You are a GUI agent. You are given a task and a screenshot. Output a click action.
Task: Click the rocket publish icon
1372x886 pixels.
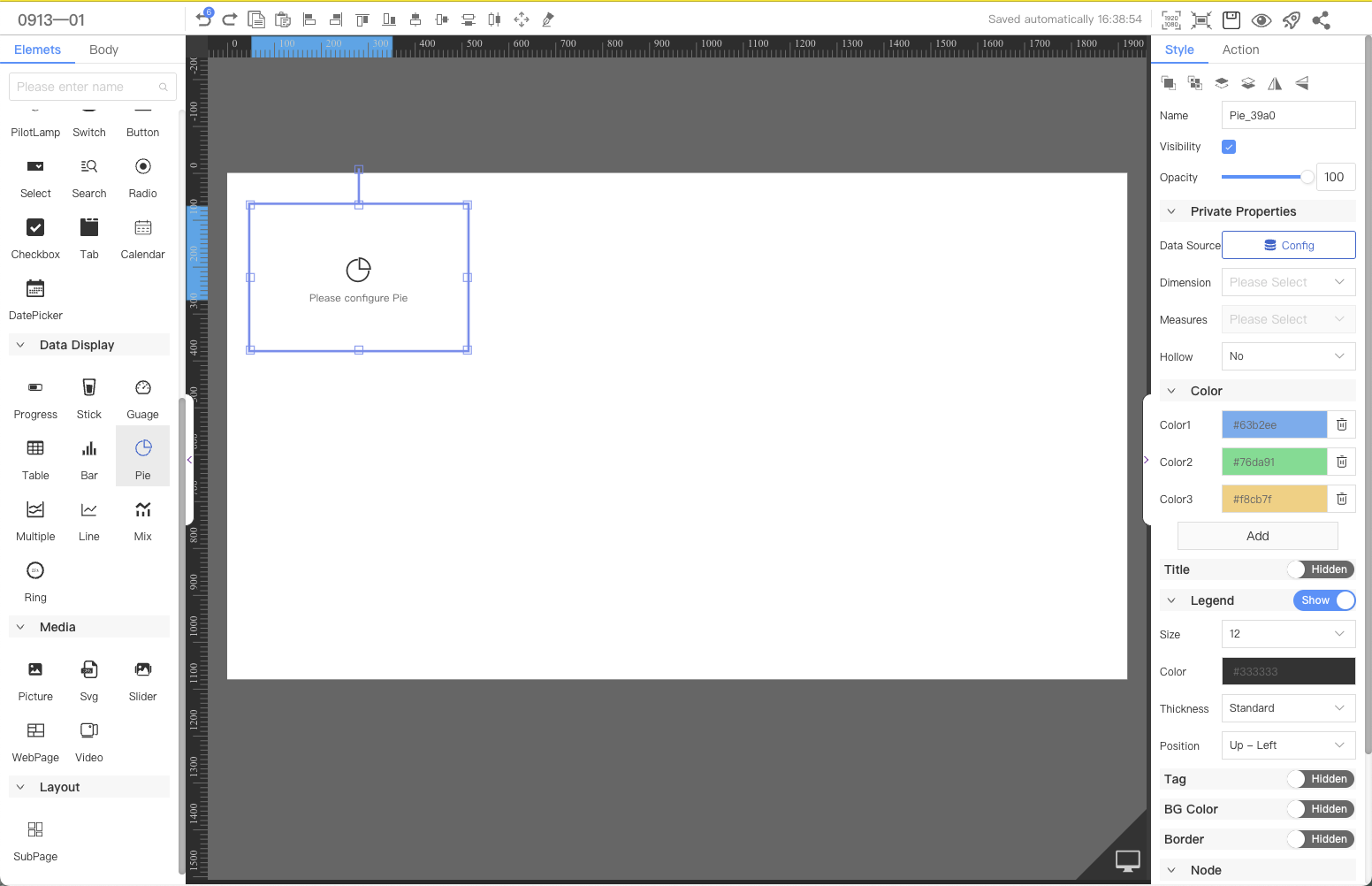(1292, 20)
